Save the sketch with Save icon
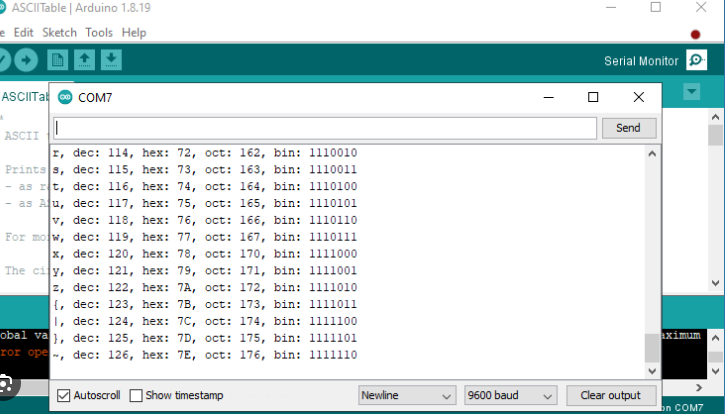 pyautogui.click(x=111, y=60)
